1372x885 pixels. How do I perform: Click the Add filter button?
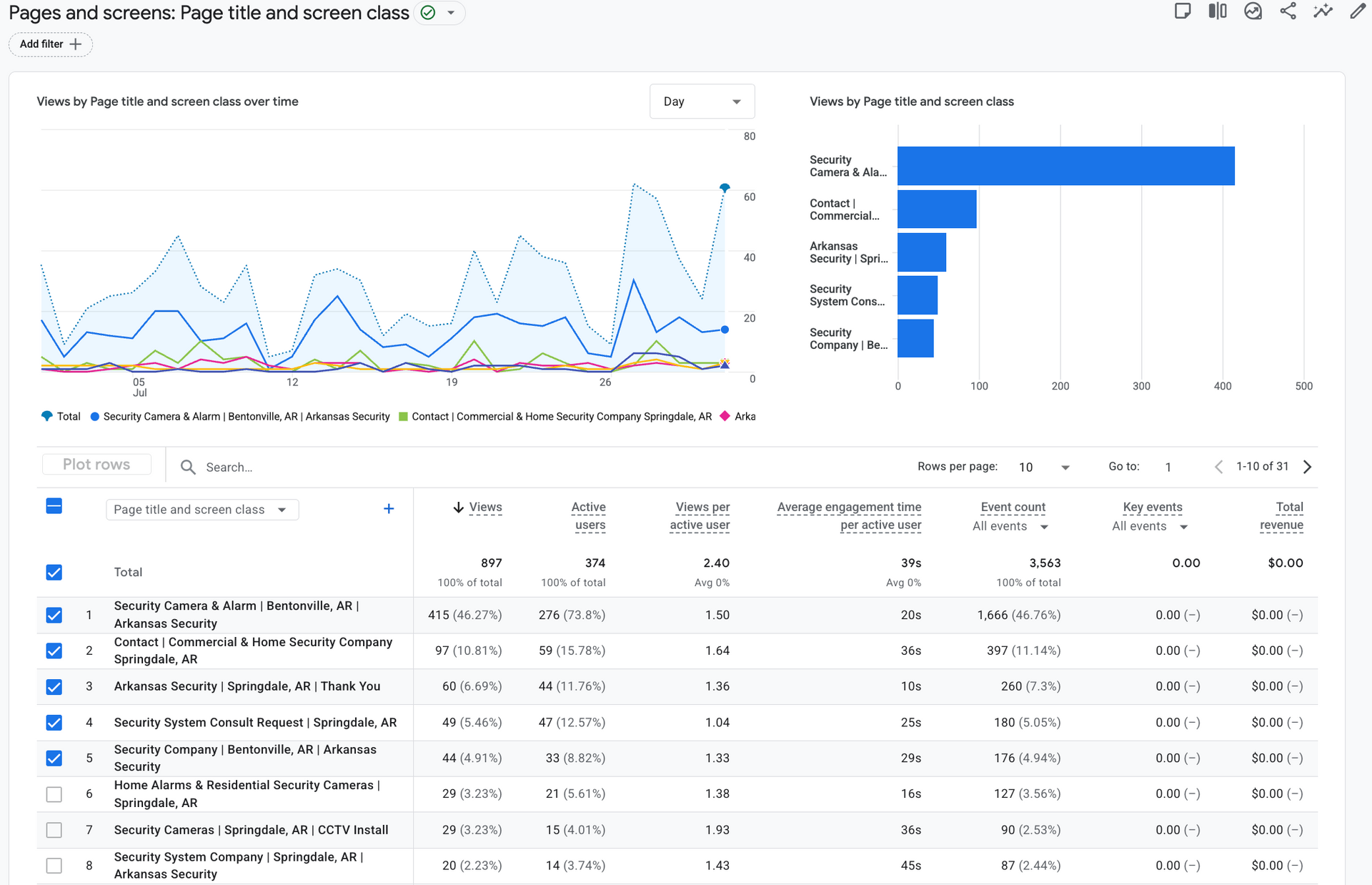(x=51, y=44)
